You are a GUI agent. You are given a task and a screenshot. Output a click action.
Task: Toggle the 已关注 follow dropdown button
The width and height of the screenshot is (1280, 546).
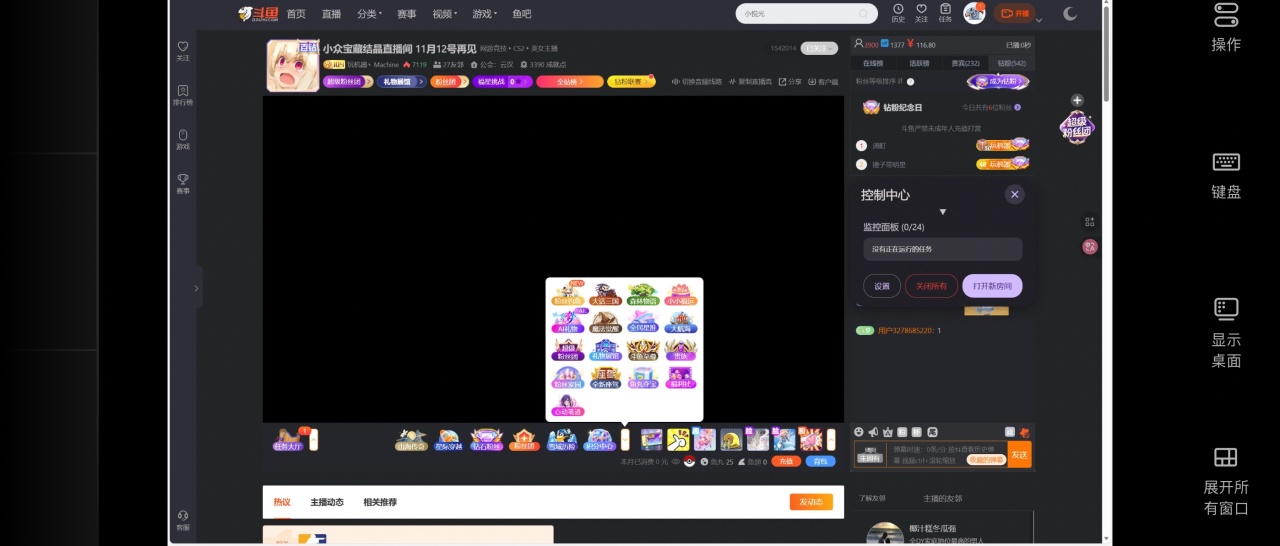(x=819, y=48)
